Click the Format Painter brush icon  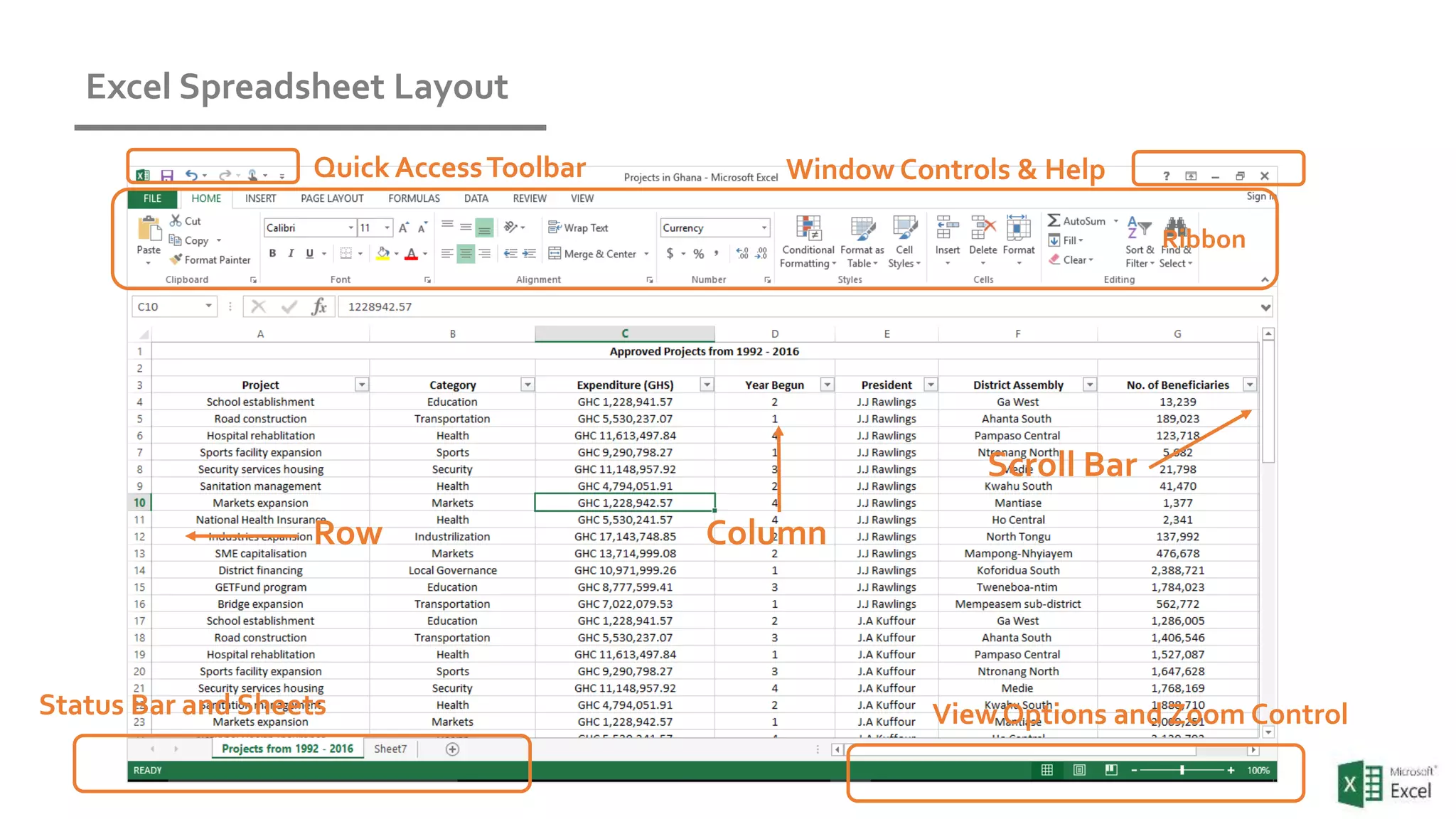pos(176,259)
